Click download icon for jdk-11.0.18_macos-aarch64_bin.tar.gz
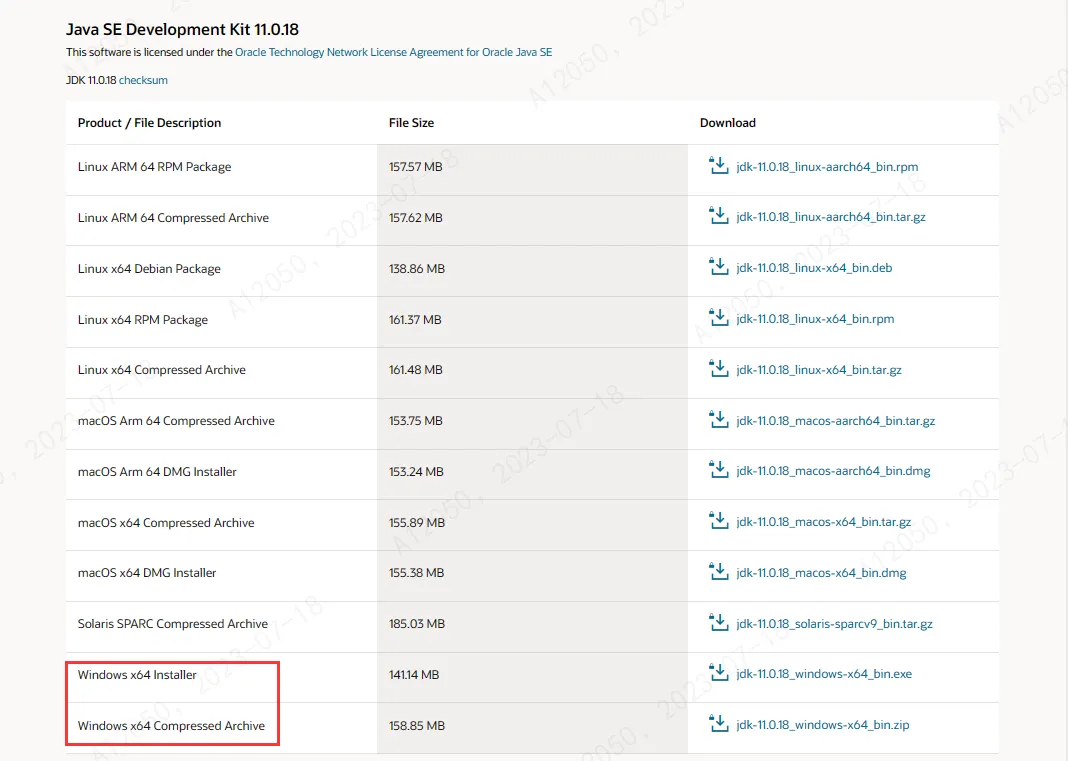The height and width of the screenshot is (761, 1068). point(719,420)
